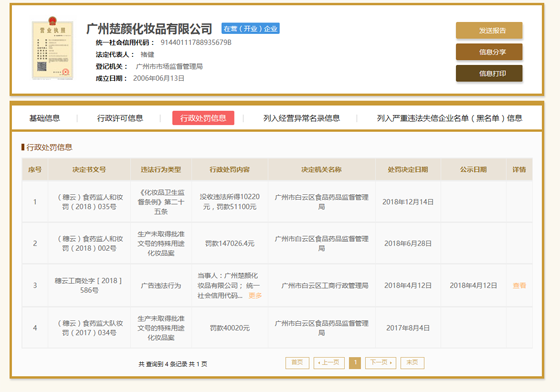The image size is (560, 392).
Task: Click the 决定书文号 column header
Action: point(89,169)
